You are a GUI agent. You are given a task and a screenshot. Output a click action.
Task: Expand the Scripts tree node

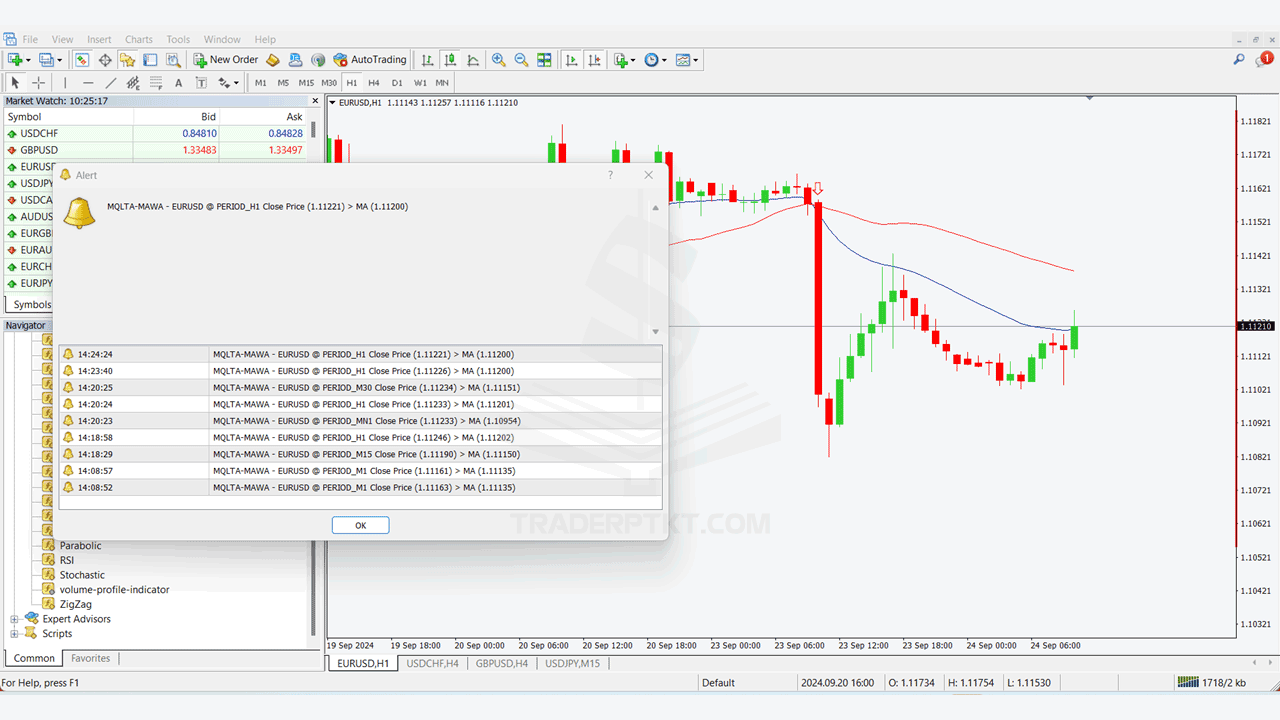pyautogui.click(x=15, y=633)
